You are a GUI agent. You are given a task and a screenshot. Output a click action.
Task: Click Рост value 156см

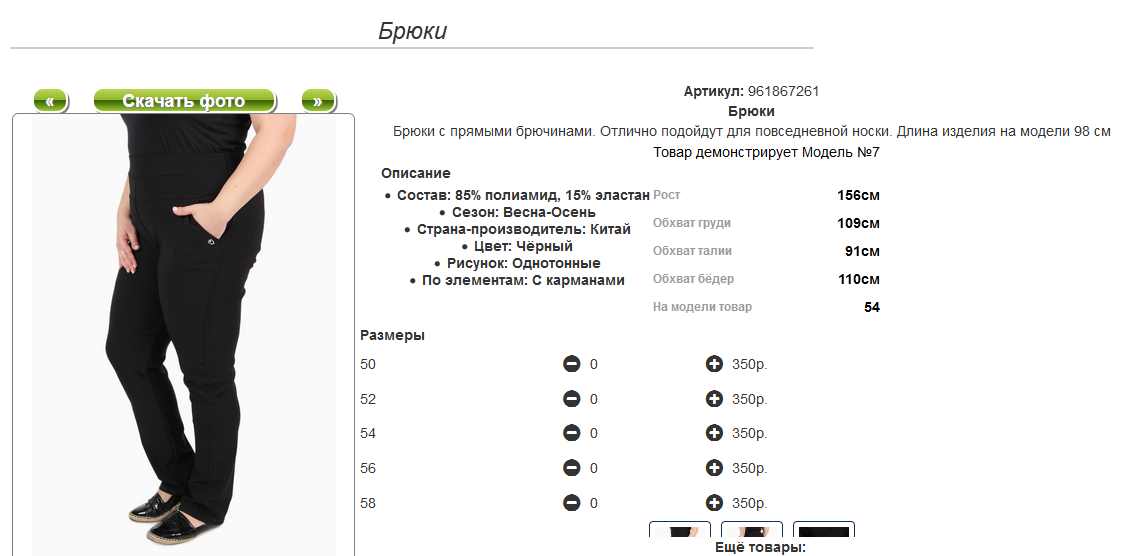[858, 195]
